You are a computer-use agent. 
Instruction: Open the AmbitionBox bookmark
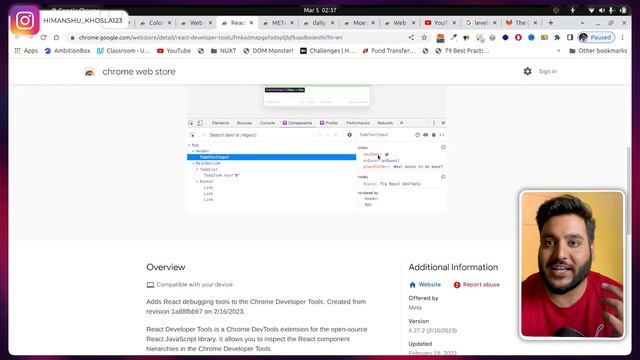coord(67,51)
